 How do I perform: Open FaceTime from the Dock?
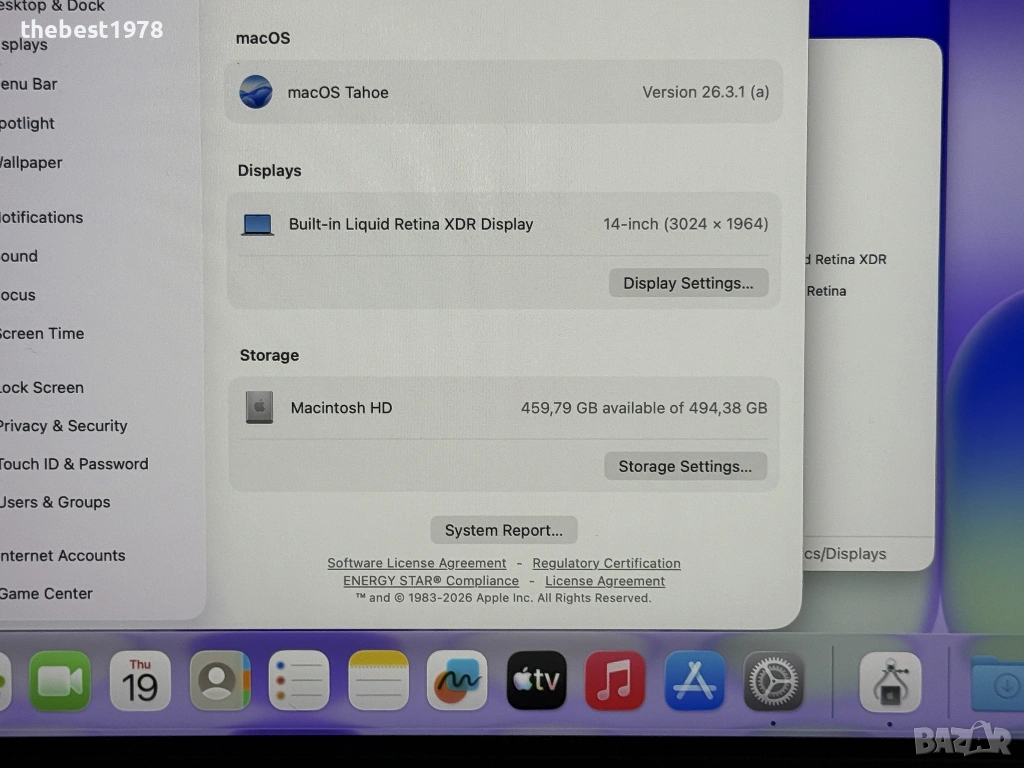pos(60,681)
